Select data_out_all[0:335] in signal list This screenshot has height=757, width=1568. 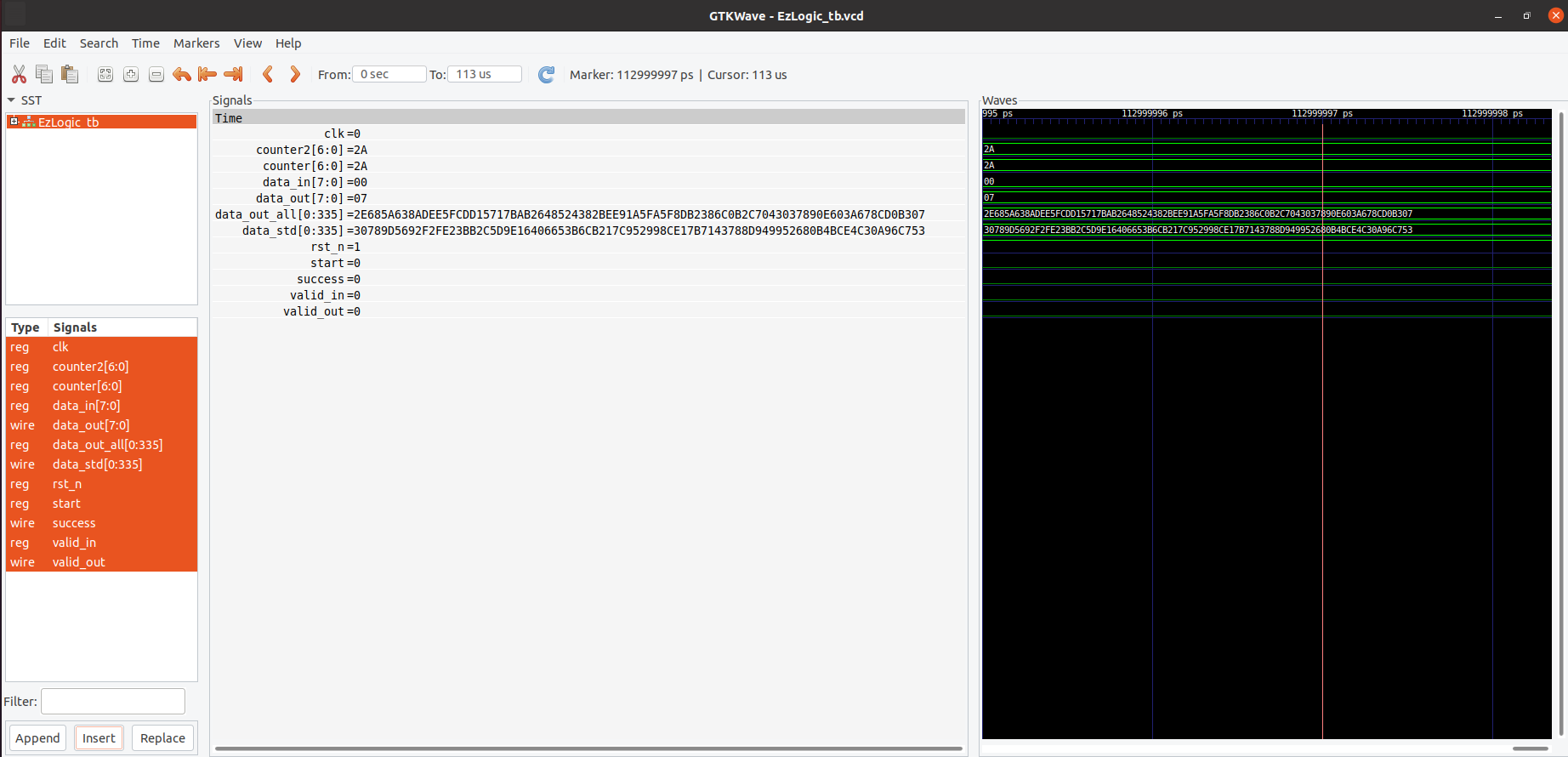(x=107, y=445)
